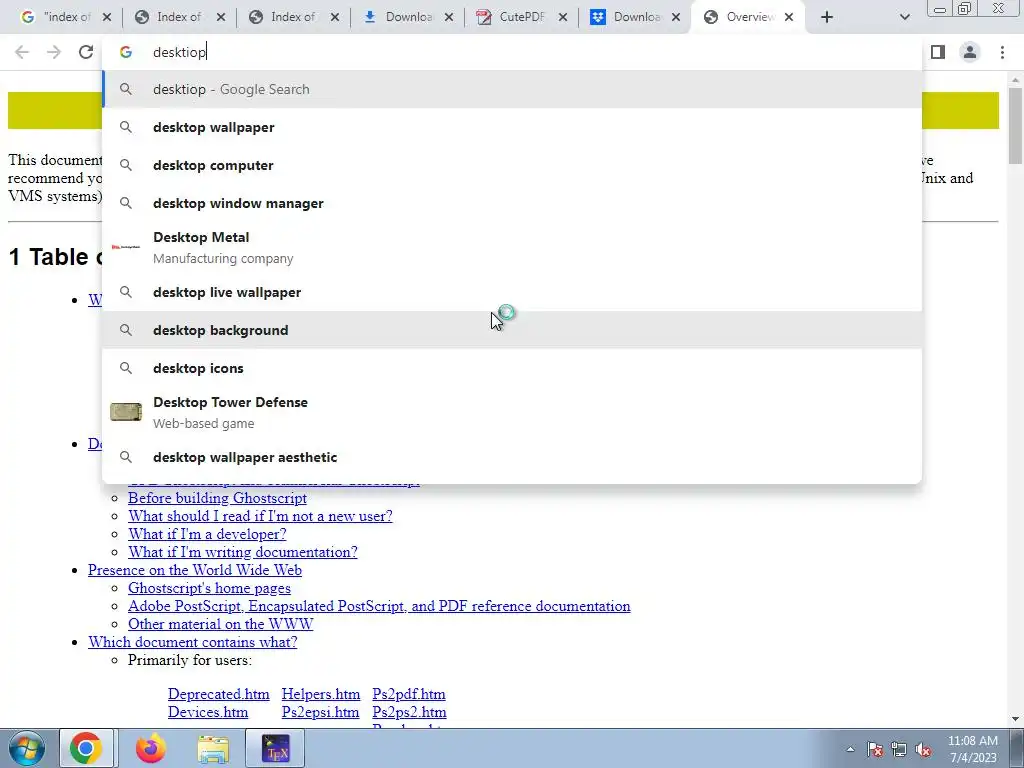Open the Chrome three-dot menu
This screenshot has height=768, width=1024.
1002,52
